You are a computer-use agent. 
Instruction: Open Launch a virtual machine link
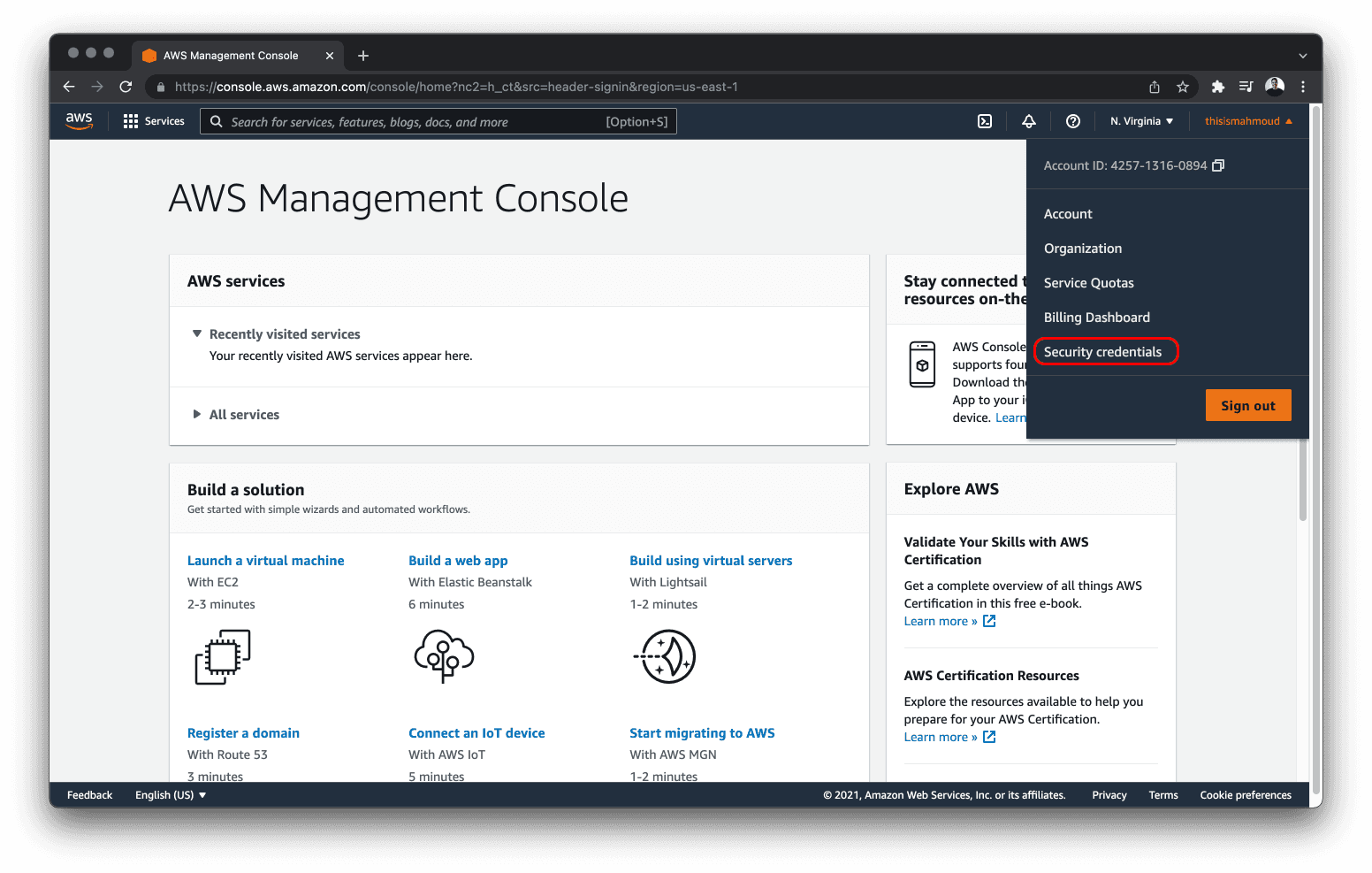coord(265,561)
